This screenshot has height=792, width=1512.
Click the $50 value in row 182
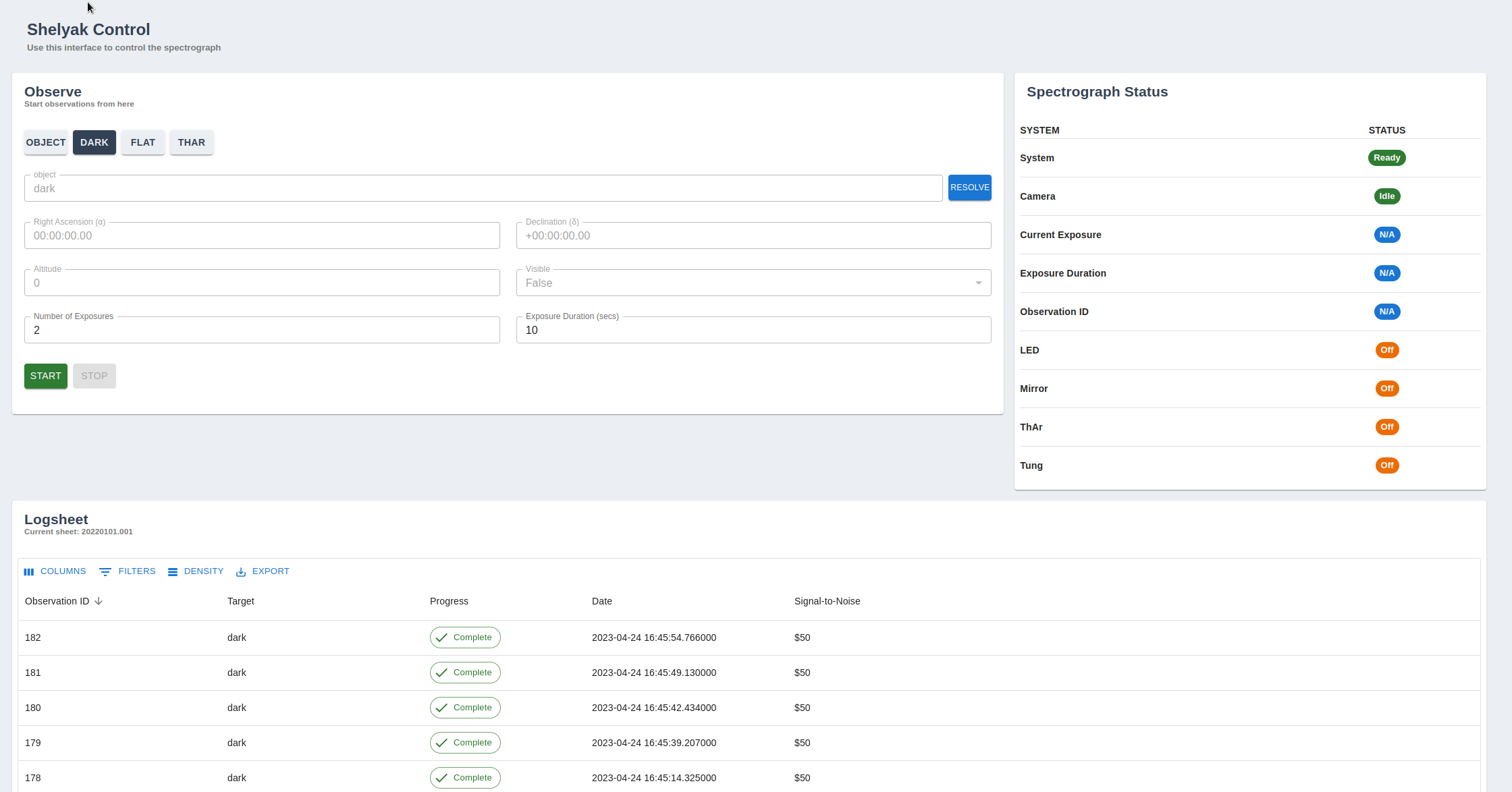pyautogui.click(x=803, y=638)
